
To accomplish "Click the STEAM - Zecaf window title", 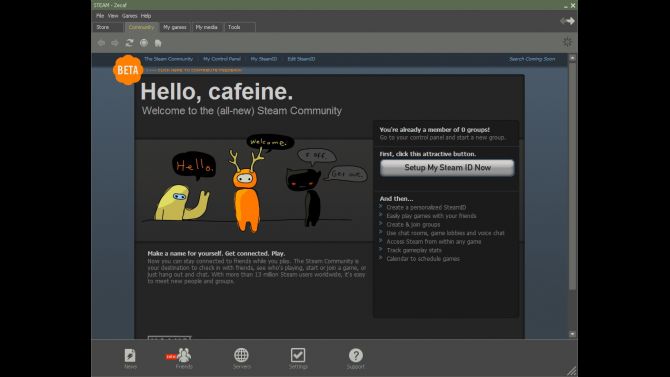I will point(110,5).
